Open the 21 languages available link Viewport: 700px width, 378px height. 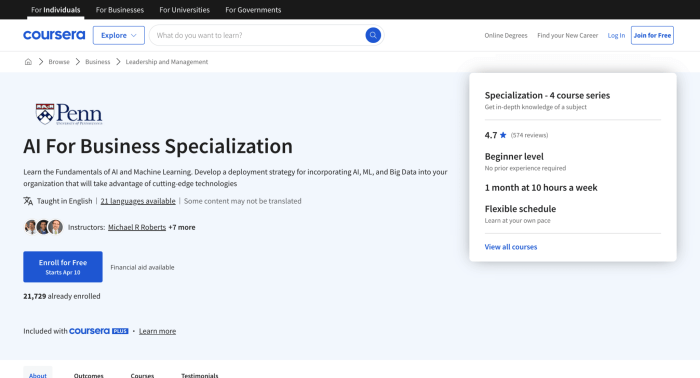(x=138, y=201)
